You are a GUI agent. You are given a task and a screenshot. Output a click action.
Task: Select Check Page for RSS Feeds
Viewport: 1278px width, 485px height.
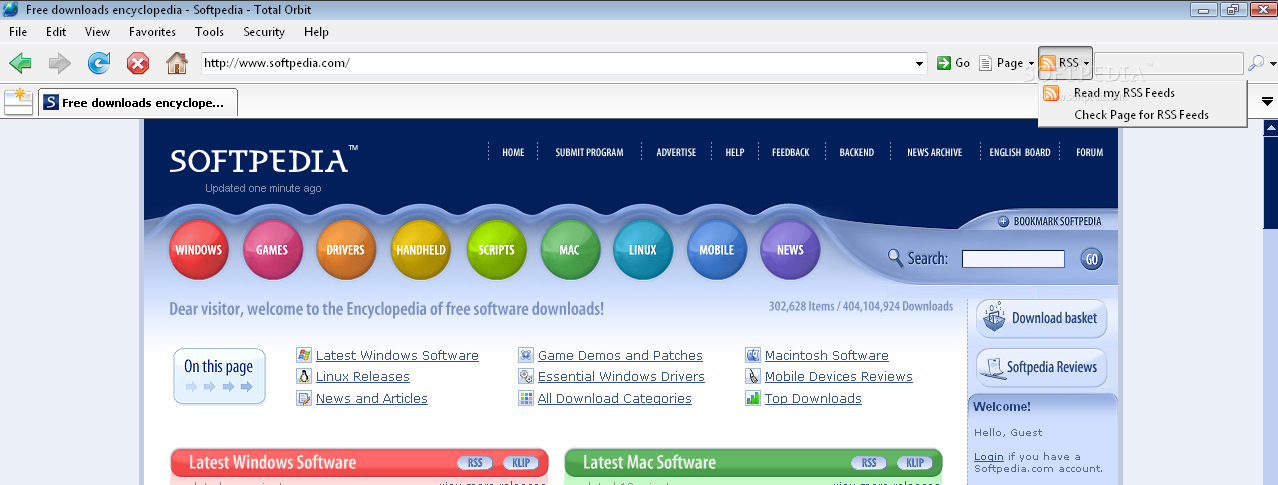(1142, 115)
